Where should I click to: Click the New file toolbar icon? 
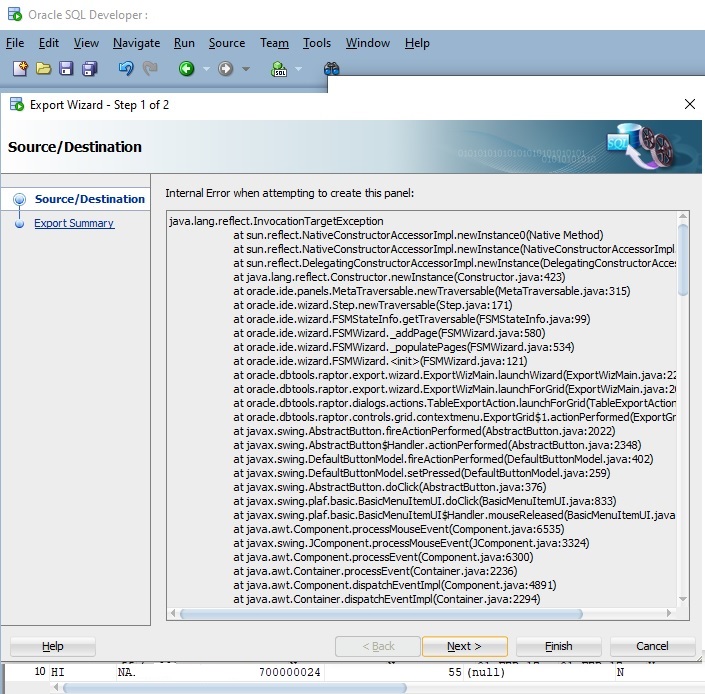click(20, 69)
